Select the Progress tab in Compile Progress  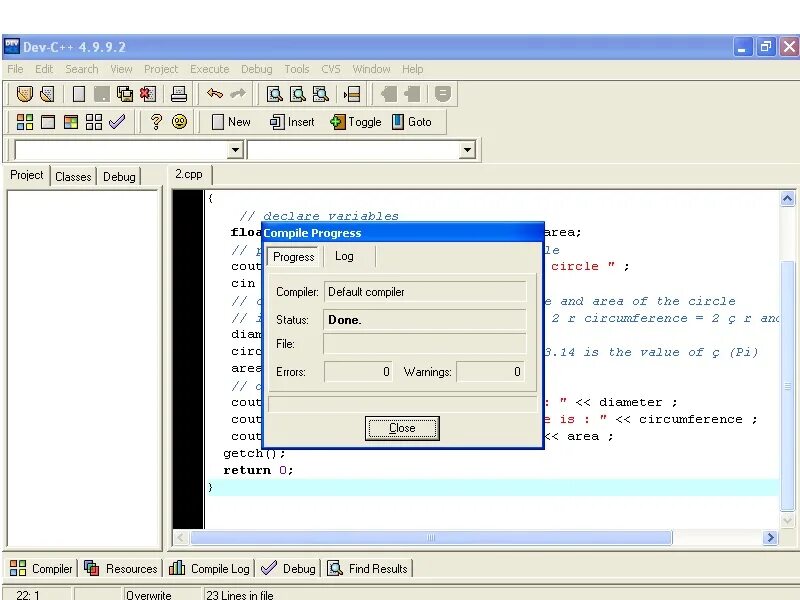[293, 257]
